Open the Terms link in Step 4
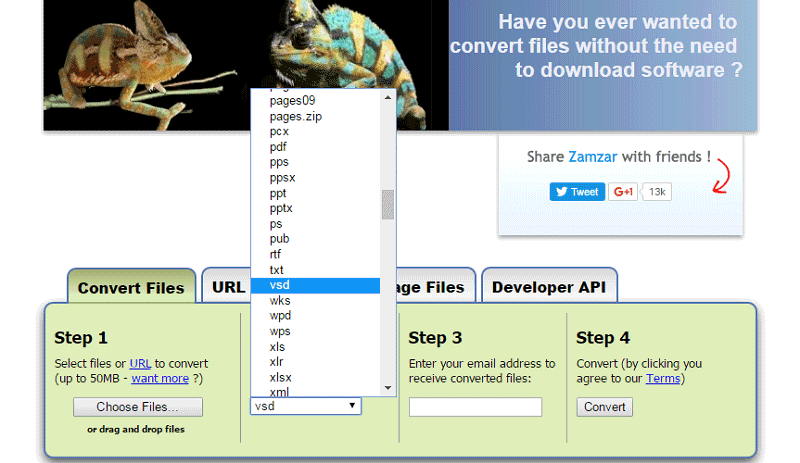The width and height of the screenshot is (800, 463). pyautogui.click(x=663, y=378)
